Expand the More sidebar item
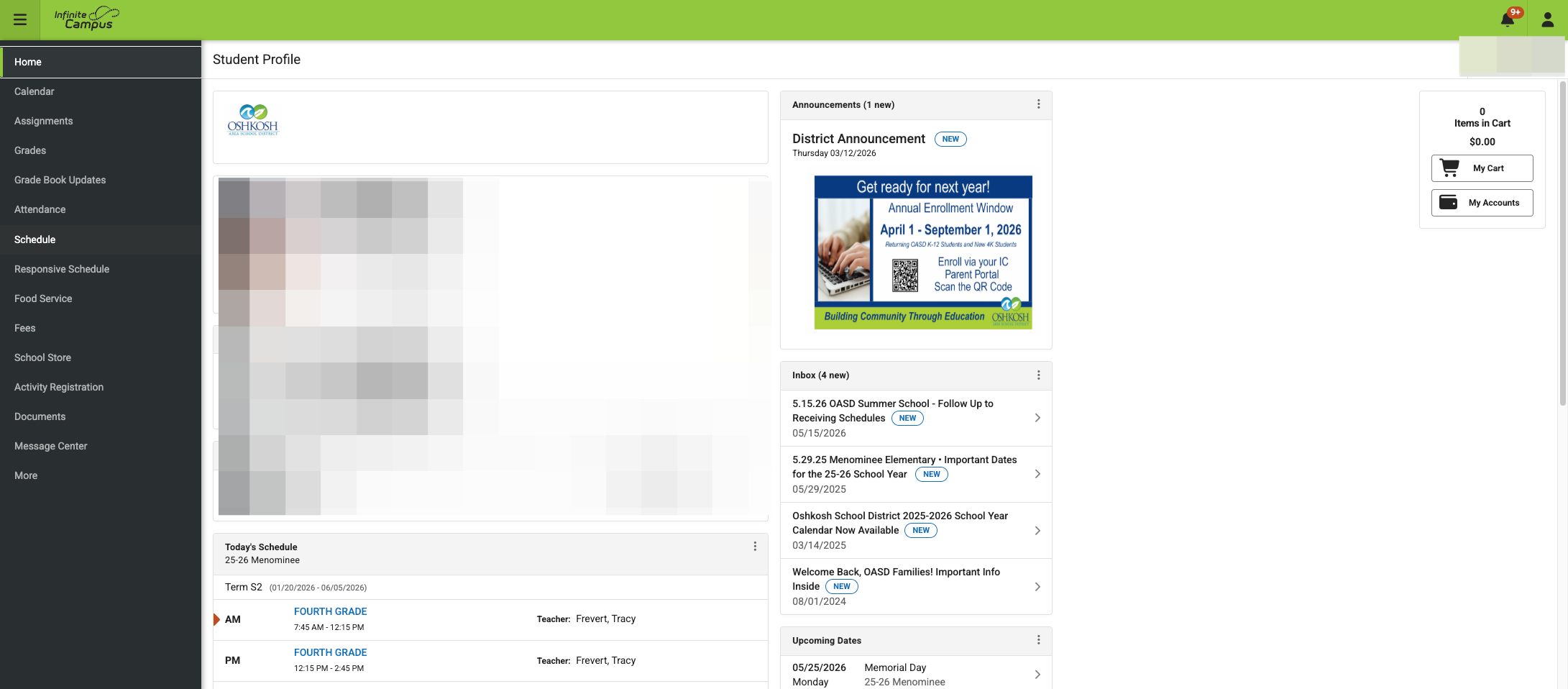1568x689 pixels. pos(101,475)
